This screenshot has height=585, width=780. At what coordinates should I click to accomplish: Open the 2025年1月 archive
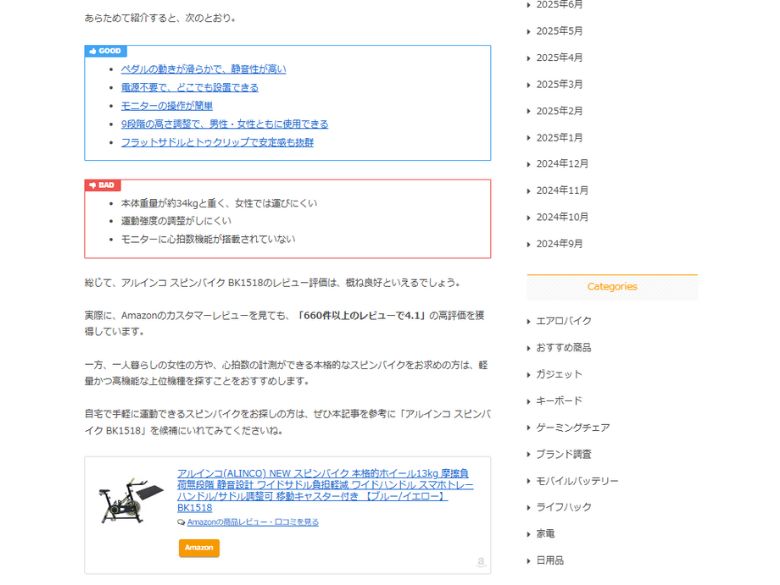point(559,137)
